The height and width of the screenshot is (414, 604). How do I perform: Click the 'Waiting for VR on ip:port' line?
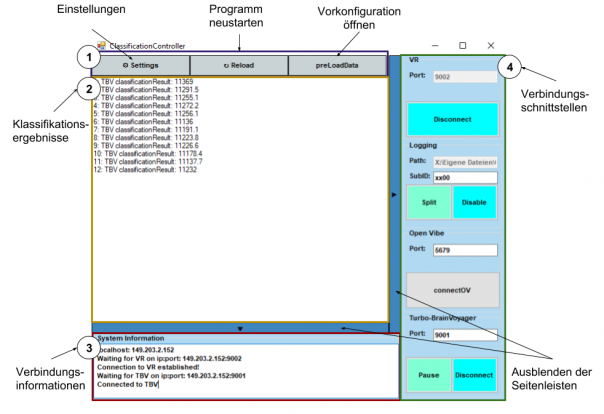(x=169, y=359)
